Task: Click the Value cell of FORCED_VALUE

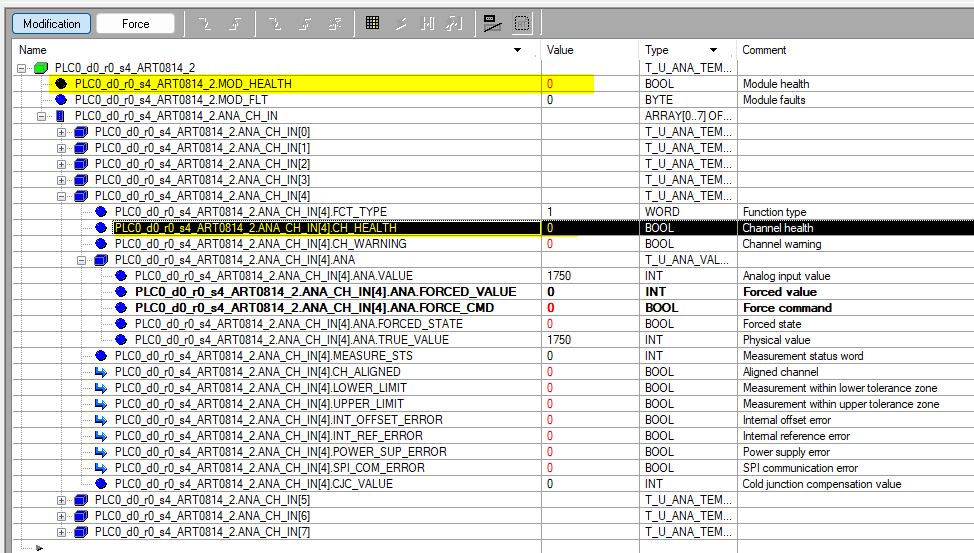Action: [x=589, y=292]
